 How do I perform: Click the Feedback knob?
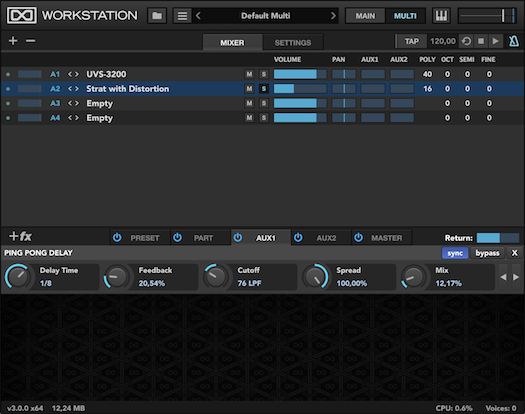(117, 277)
